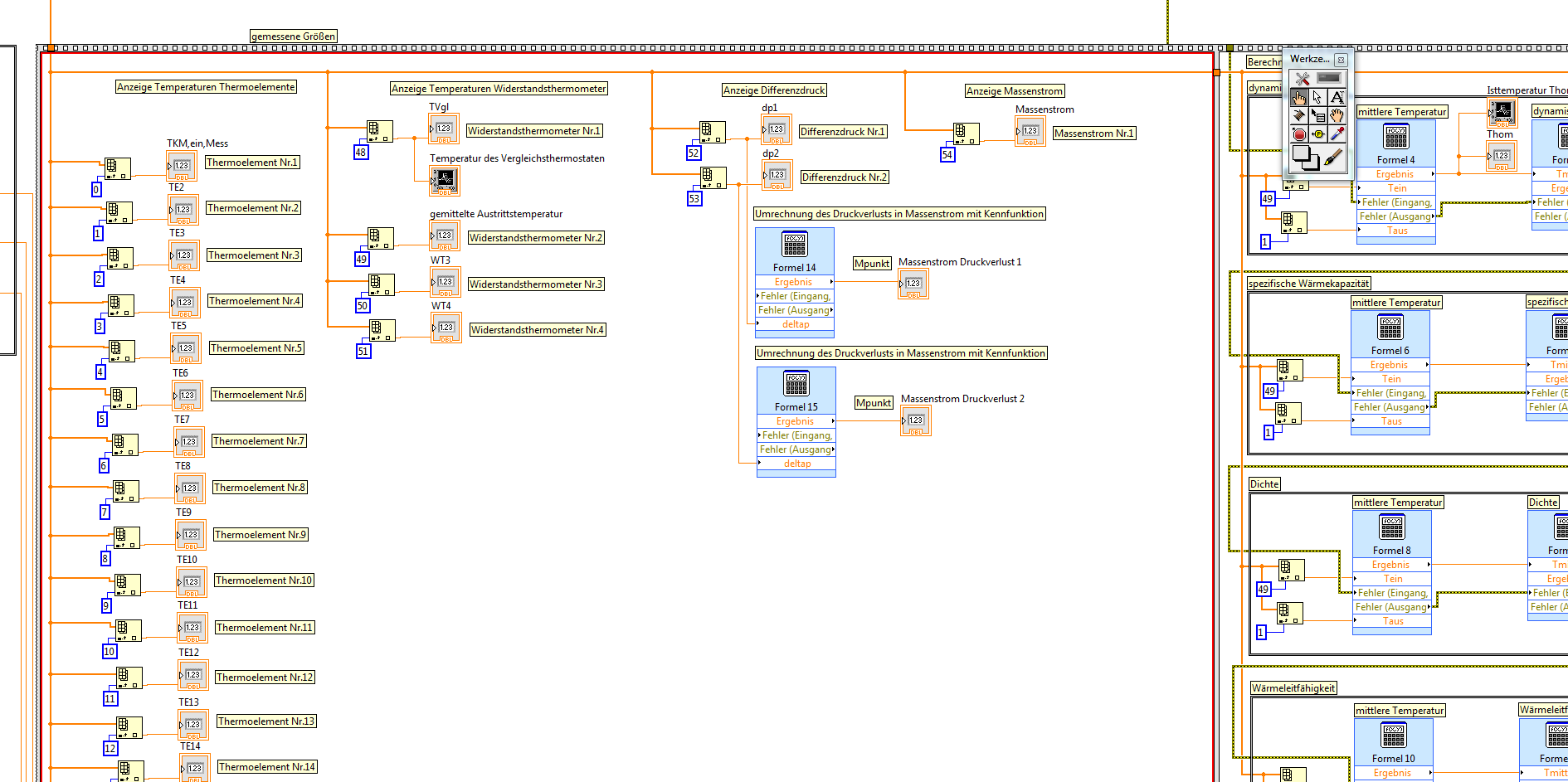Click the 'Massenstrom Nr.1' comment label

click(1093, 134)
